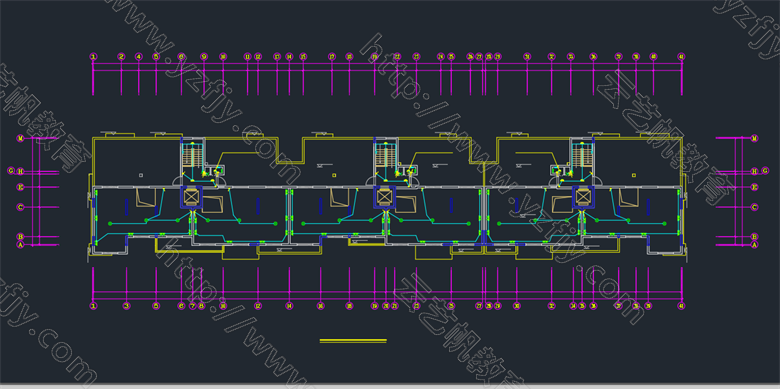780x389 pixels.
Task: Click the middle staircase symbol
Action: [x=382, y=155]
